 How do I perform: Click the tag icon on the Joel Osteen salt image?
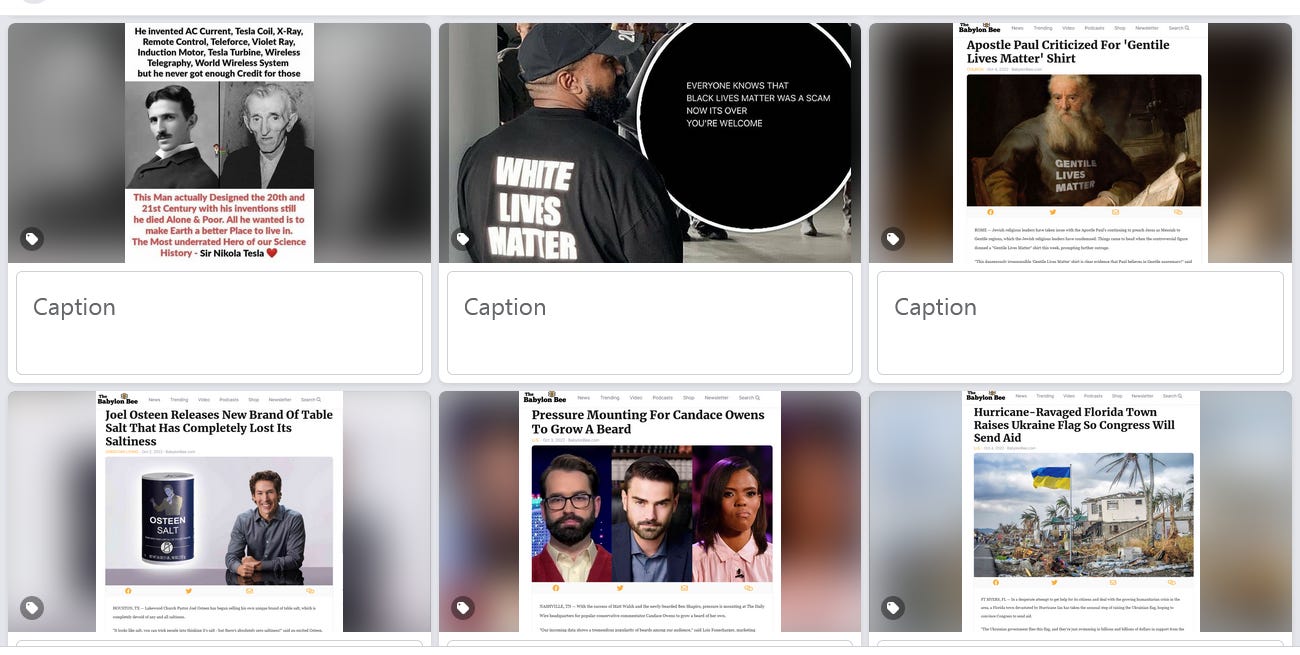click(x=32, y=608)
